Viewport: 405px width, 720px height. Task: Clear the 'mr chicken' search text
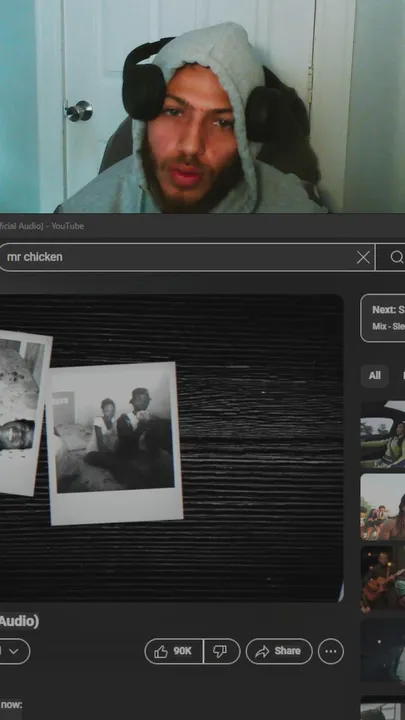(x=363, y=258)
